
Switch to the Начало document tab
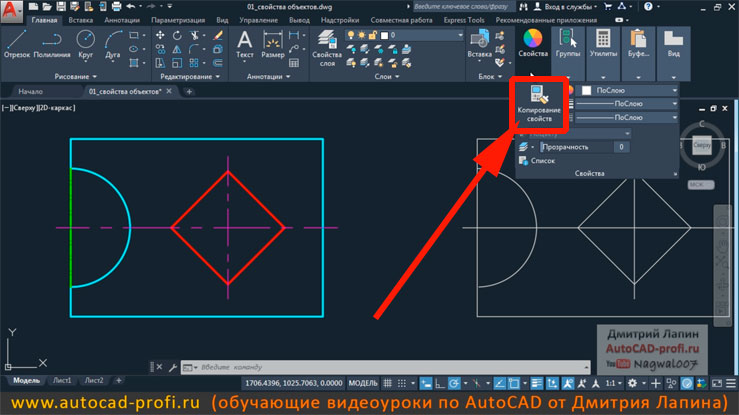tap(31, 91)
